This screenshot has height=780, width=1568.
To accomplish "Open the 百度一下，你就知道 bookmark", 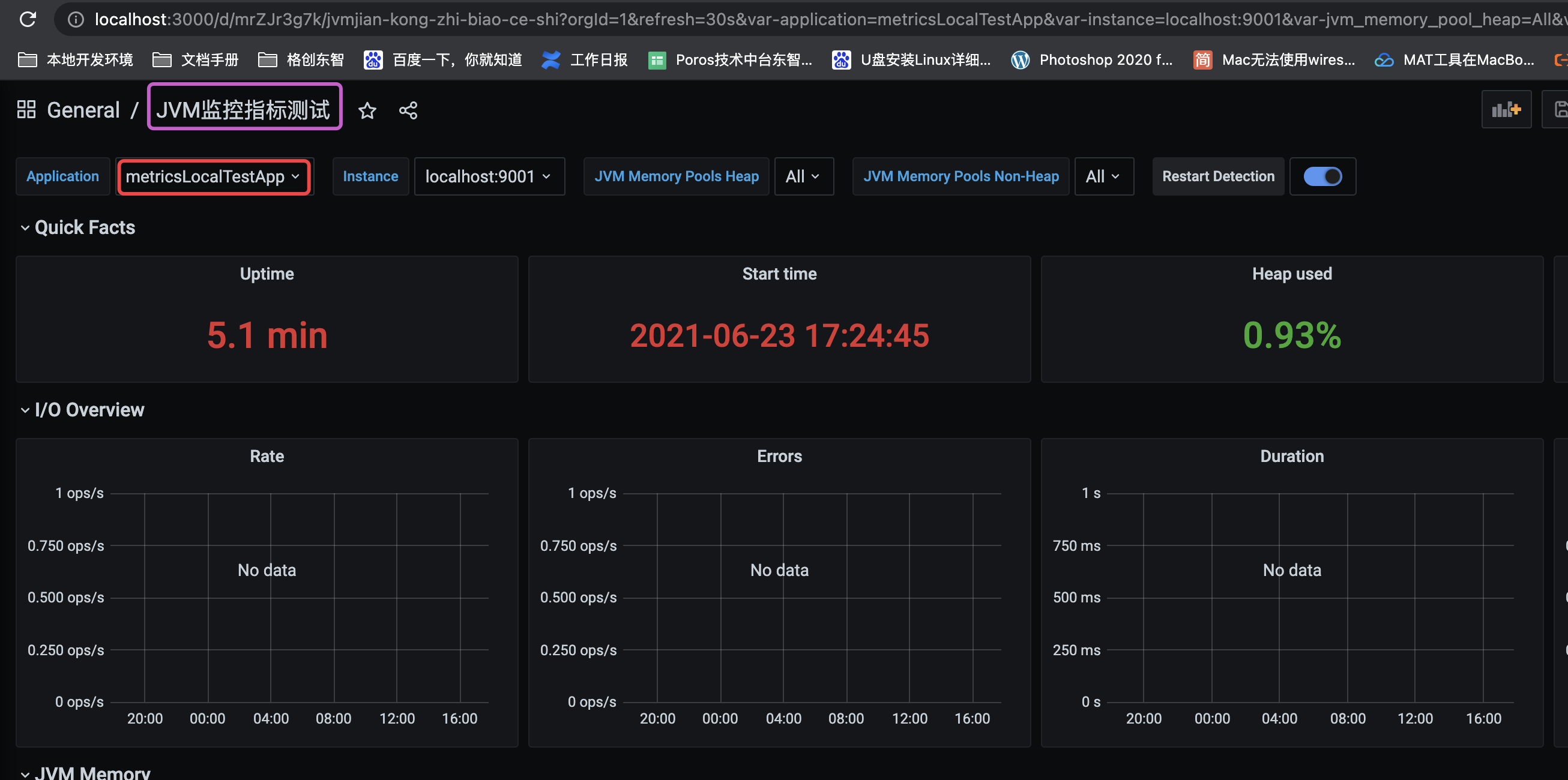I will point(442,59).
